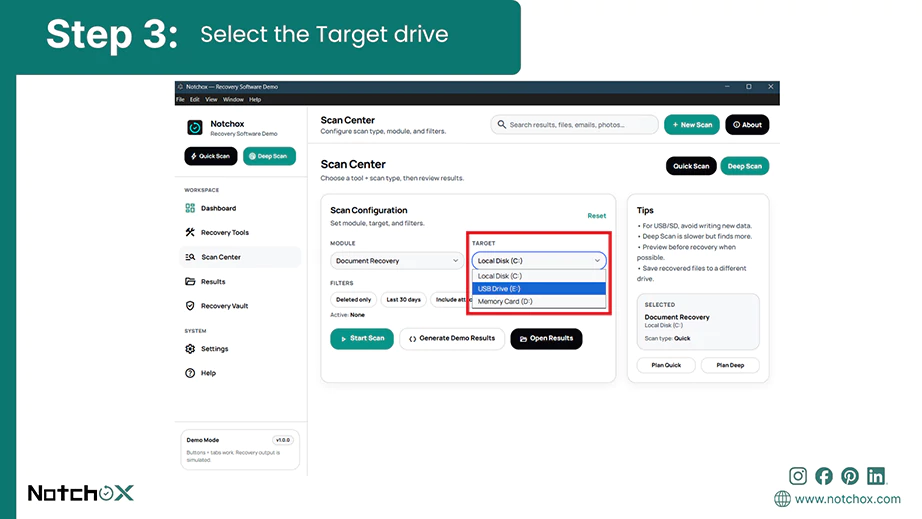Click Generate Demo Results button
Image resolution: width=922 pixels, height=519 pixels.
452,339
